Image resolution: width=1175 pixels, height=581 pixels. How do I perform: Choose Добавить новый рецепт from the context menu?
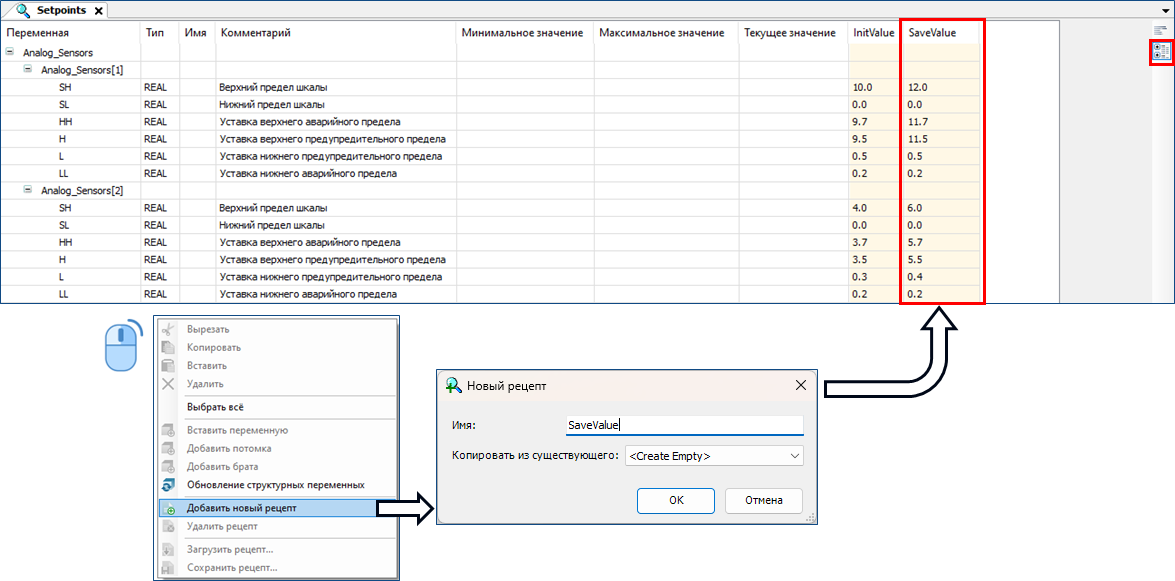tap(241, 508)
